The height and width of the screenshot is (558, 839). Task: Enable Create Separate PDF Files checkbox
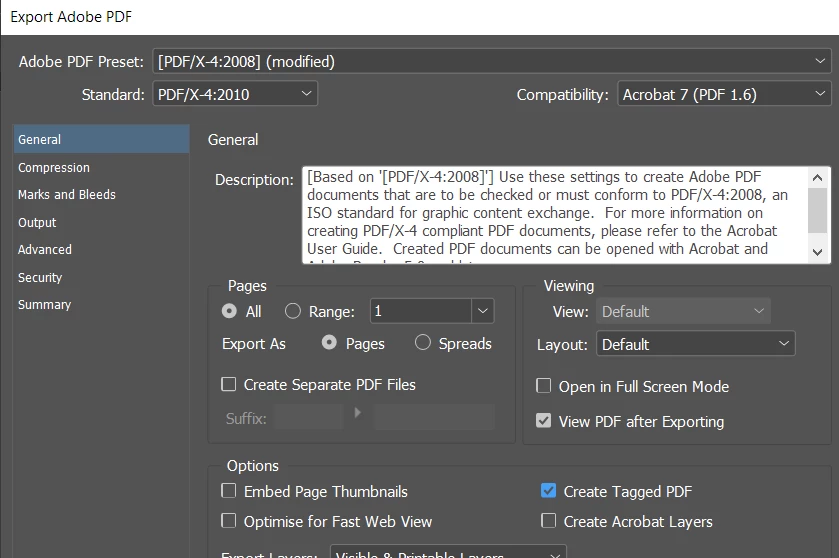click(x=228, y=384)
